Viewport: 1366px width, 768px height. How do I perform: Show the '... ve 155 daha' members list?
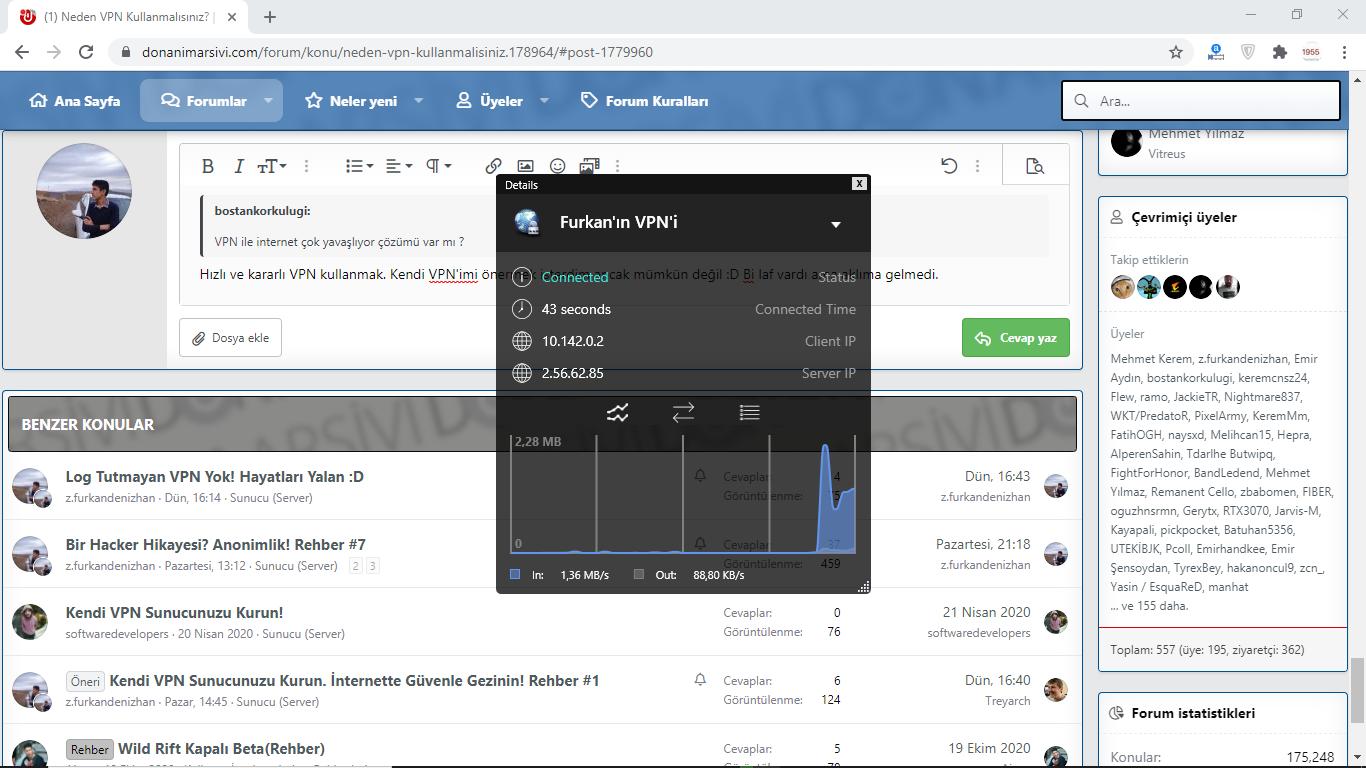(1149, 606)
